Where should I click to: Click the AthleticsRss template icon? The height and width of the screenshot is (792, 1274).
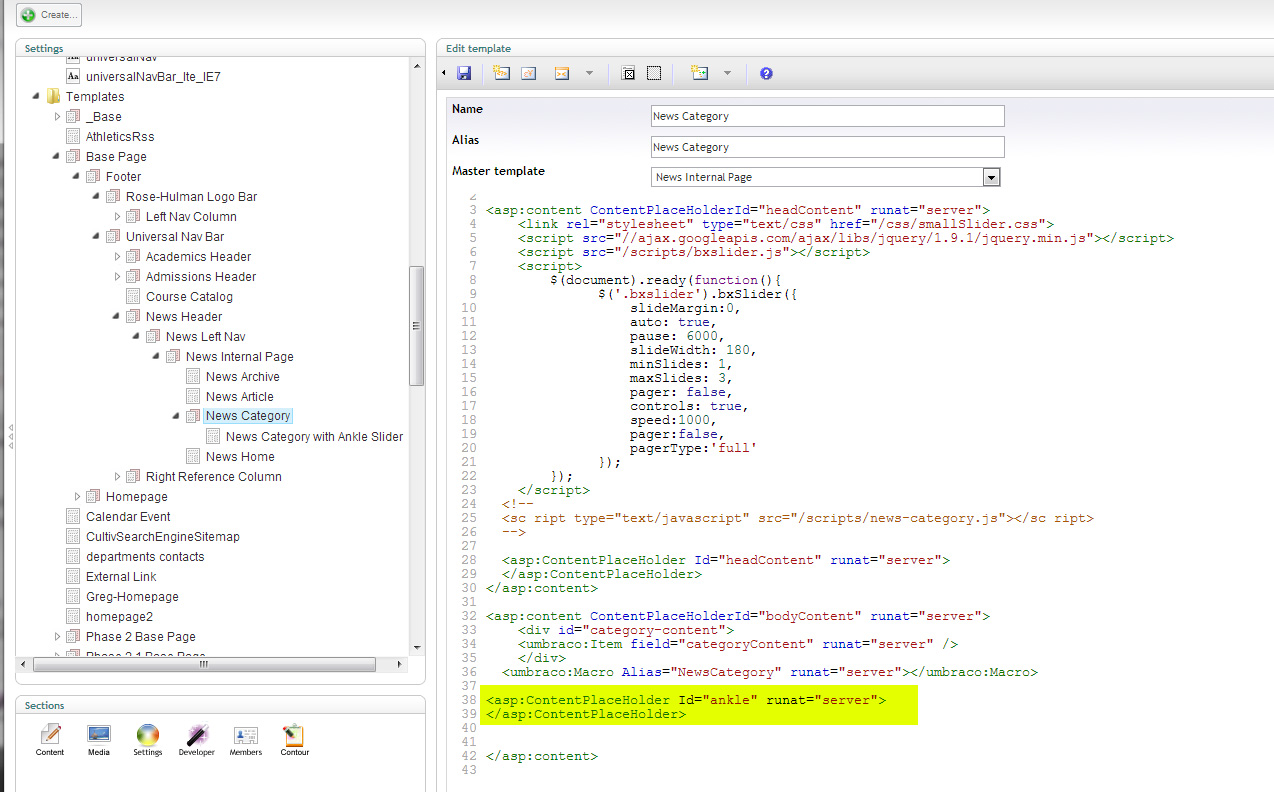pos(73,136)
